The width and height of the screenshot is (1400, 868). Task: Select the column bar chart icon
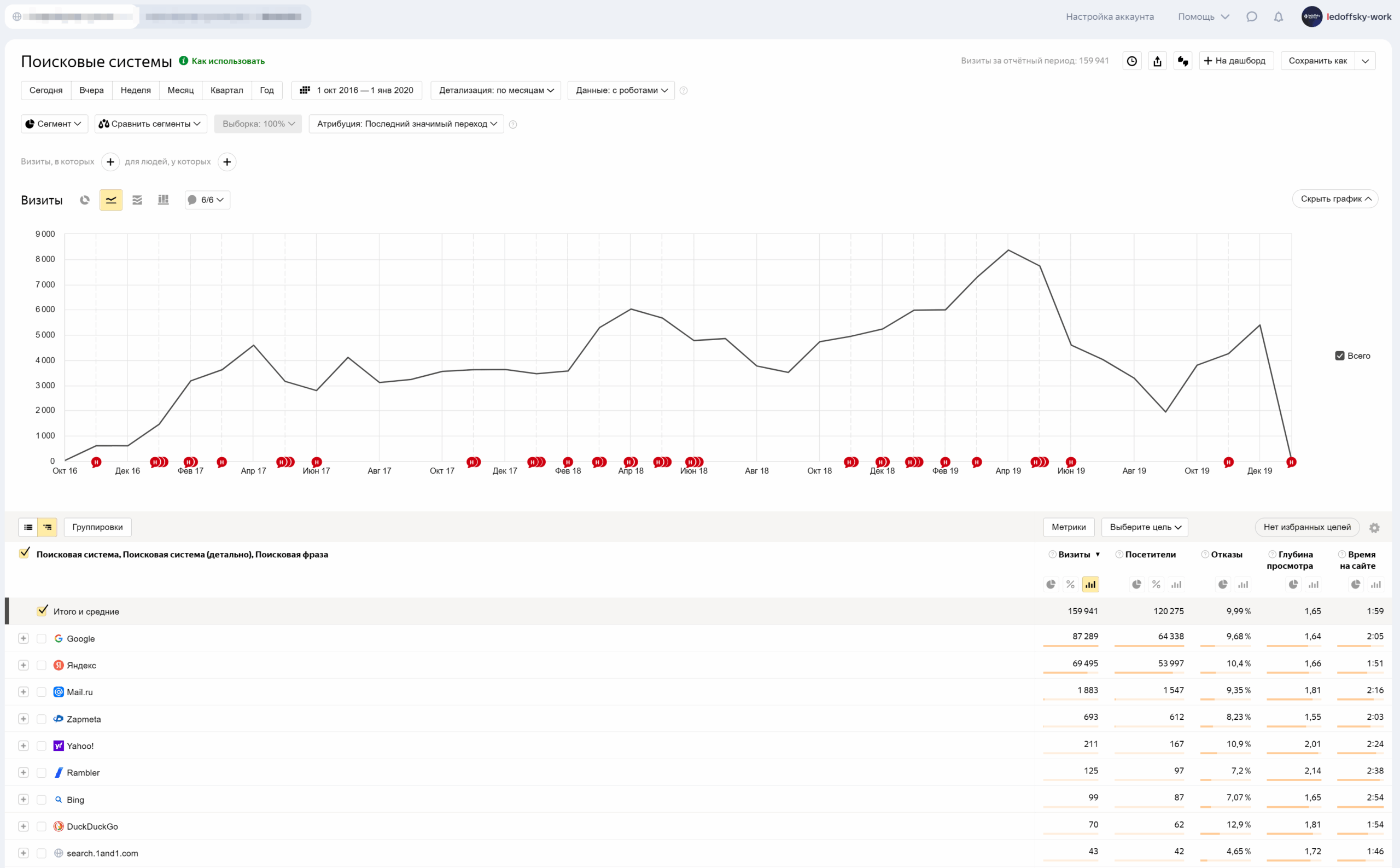(163, 200)
